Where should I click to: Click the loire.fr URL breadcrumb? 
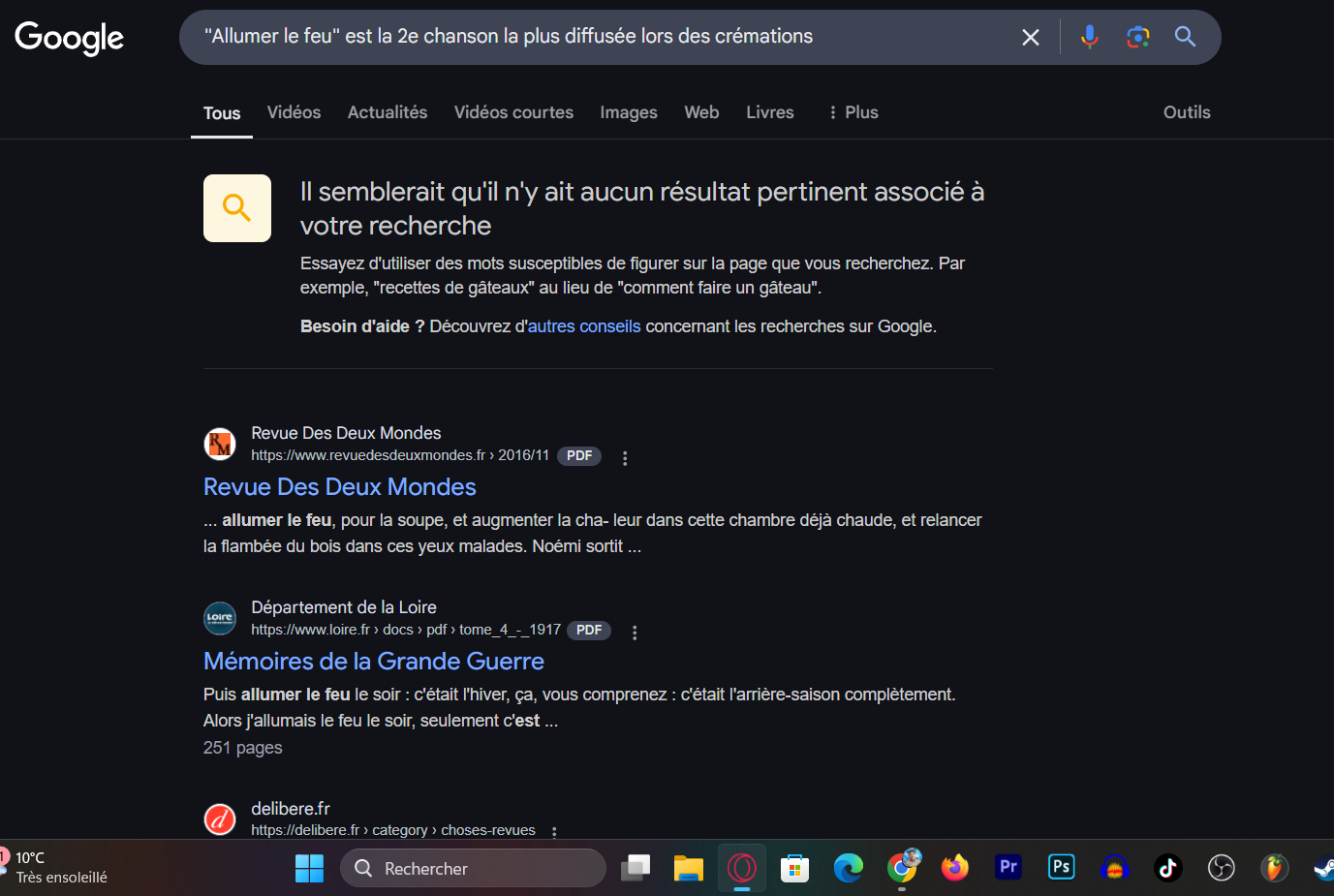(406, 630)
